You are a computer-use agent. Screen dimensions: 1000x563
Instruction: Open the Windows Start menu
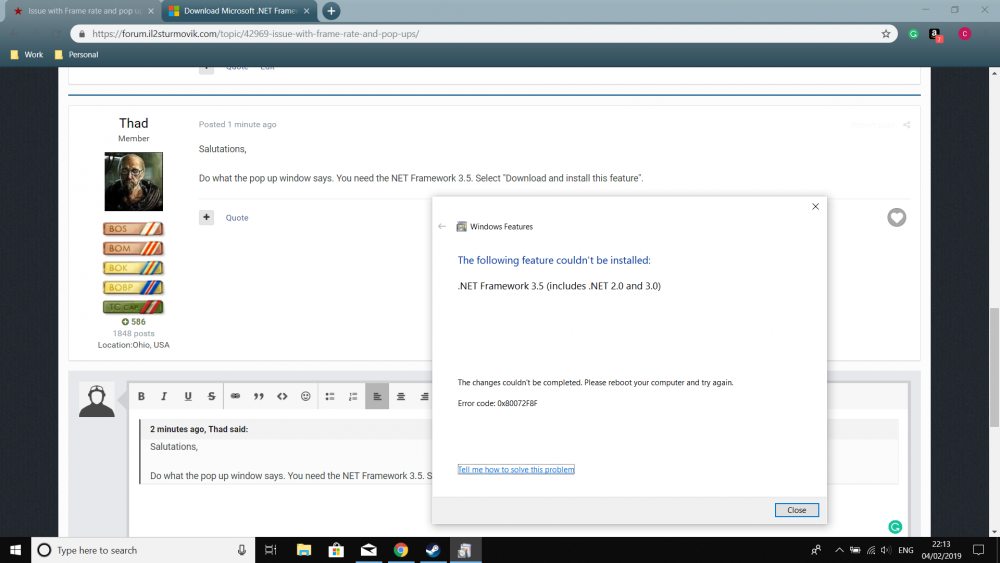(x=15, y=550)
